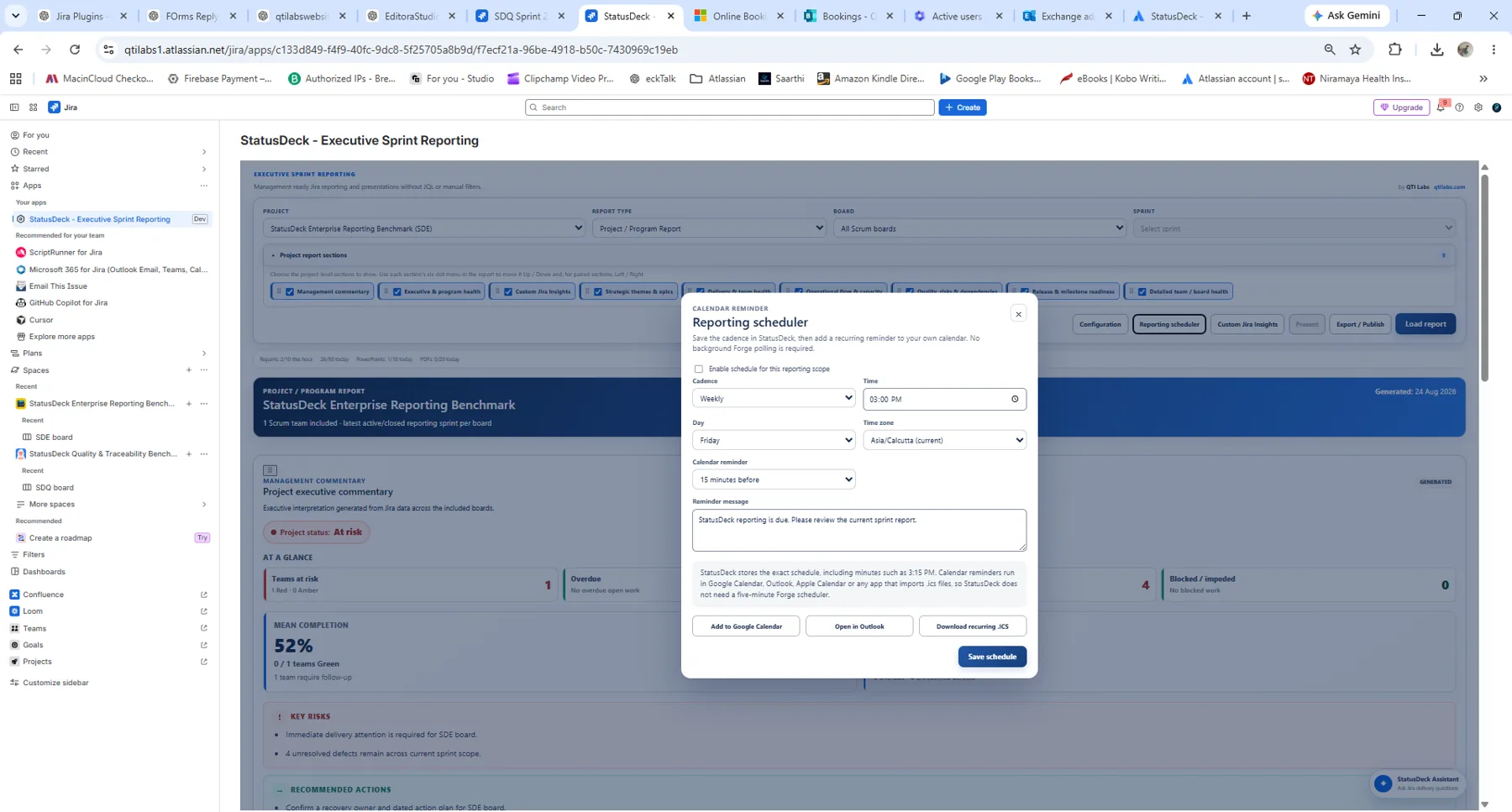Image resolution: width=1512 pixels, height=812 pixels.
Task: Save the schedule
Action: tap(992, 657)
